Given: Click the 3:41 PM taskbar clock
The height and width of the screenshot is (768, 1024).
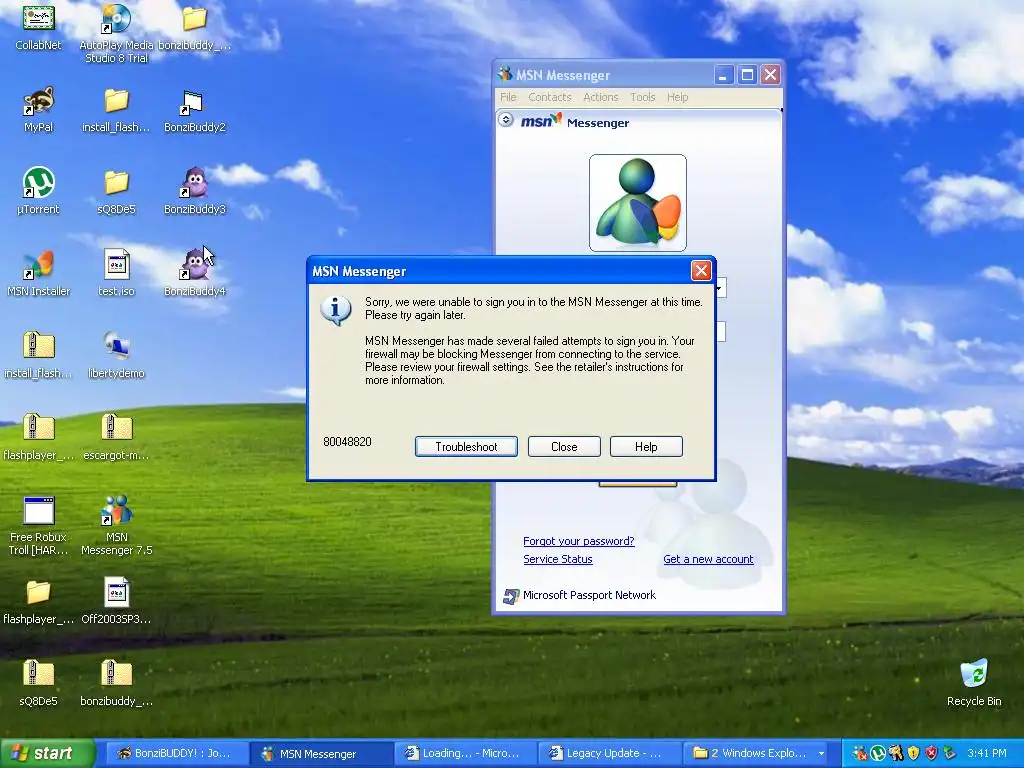Looking at the screenshot, I should click(987, 753).
